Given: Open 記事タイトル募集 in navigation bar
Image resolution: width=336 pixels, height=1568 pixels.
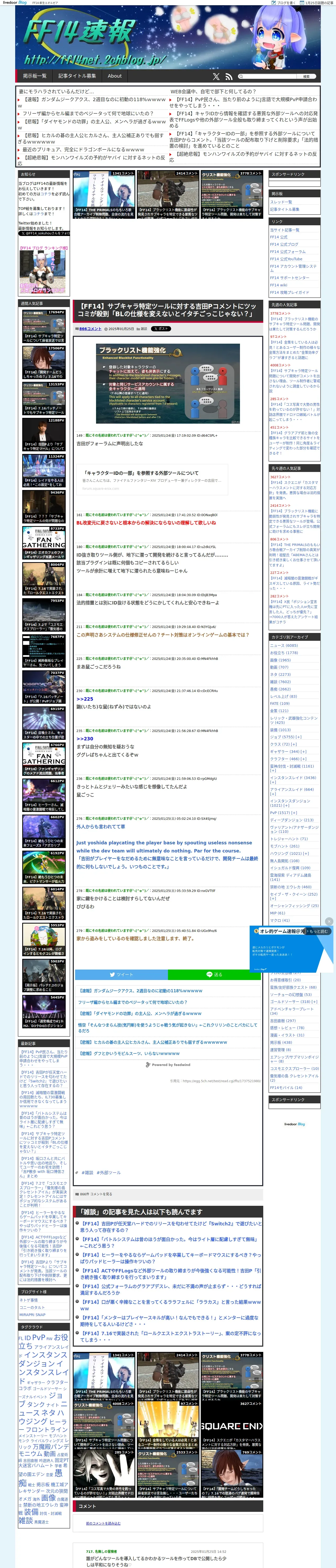Looking at the screenshot, I should point(77,76).
